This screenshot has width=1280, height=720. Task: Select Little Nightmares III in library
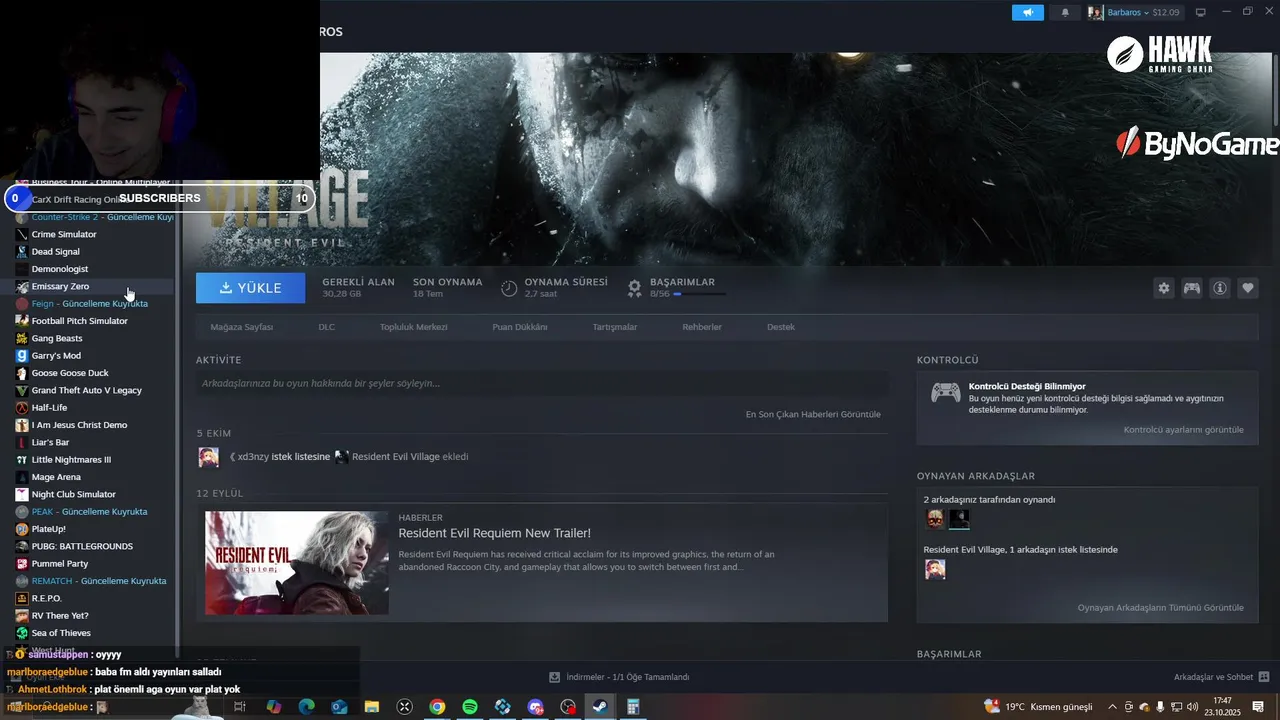point(71,460)
